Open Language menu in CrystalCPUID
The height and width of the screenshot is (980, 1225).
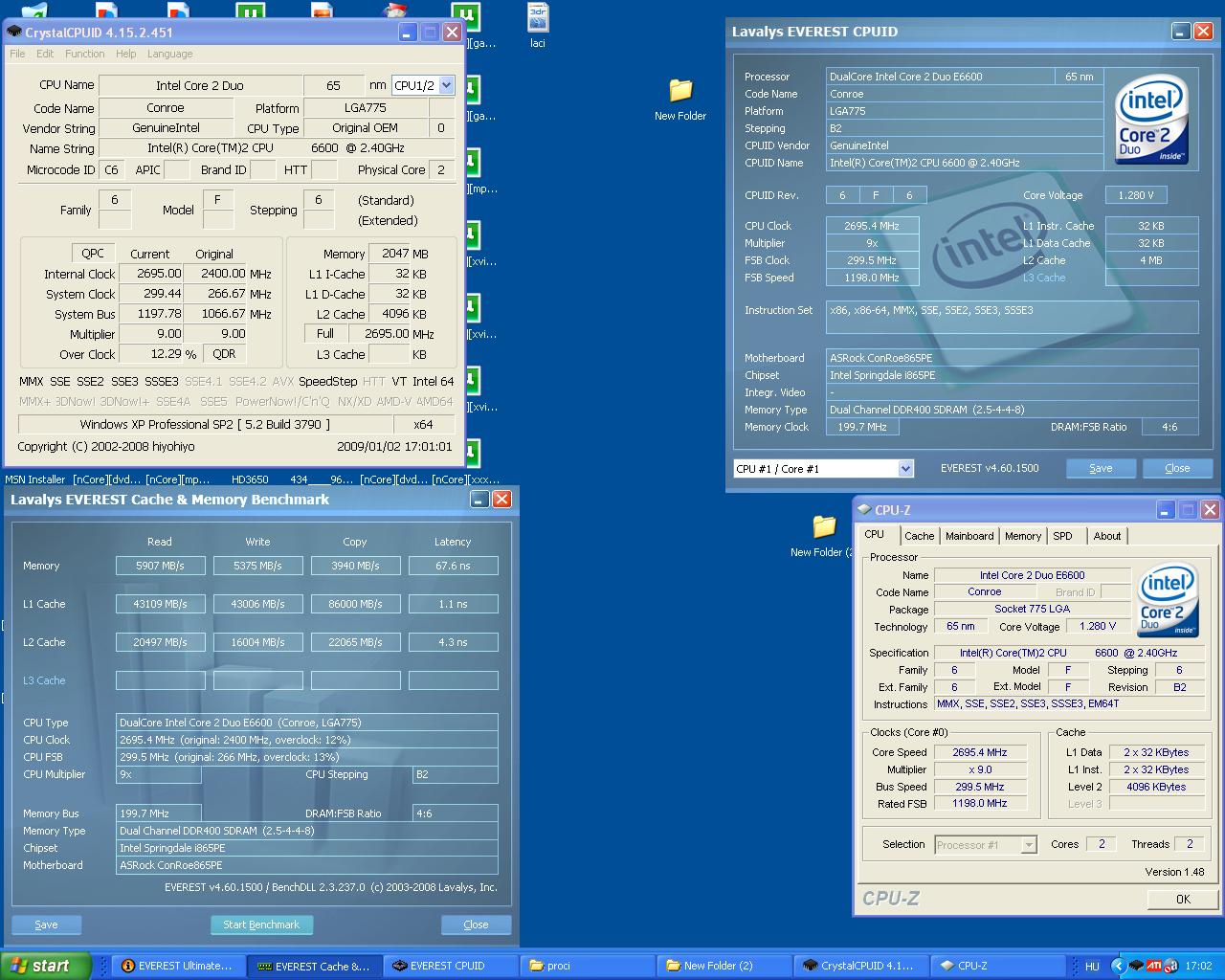[x=169, y=54]
